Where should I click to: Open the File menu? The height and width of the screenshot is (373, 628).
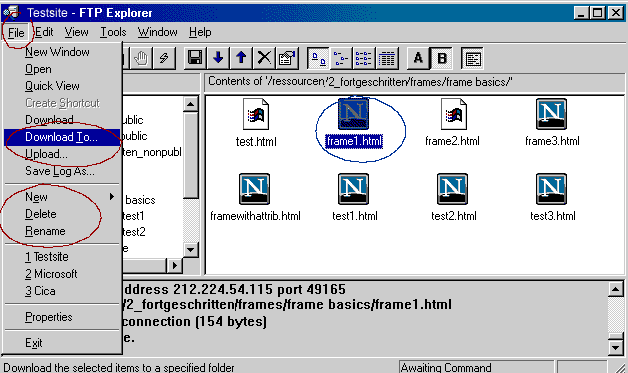click(x=16, y=33)
